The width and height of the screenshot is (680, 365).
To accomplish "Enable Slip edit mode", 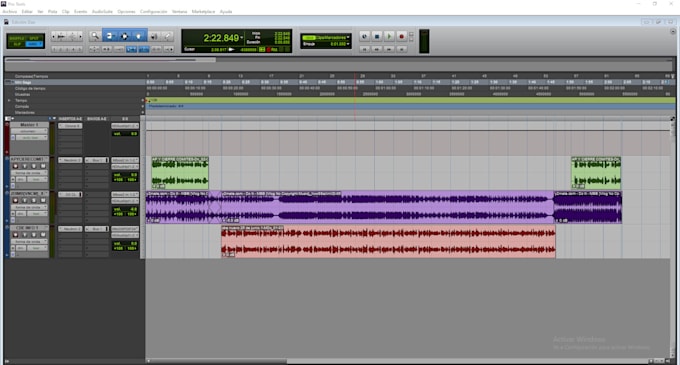I will tap(17, 44).
